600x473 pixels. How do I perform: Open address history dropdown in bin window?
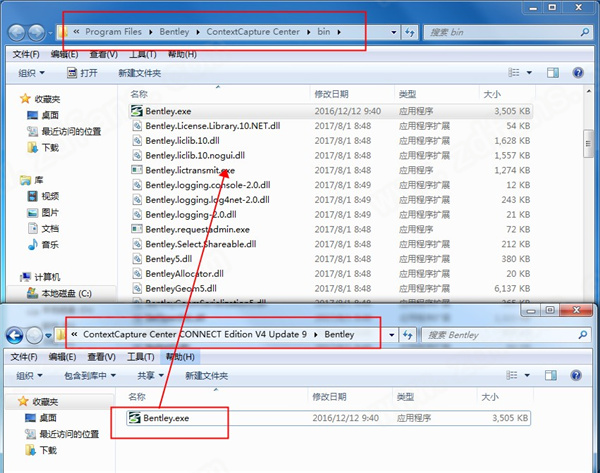click(x=394, y=33)
